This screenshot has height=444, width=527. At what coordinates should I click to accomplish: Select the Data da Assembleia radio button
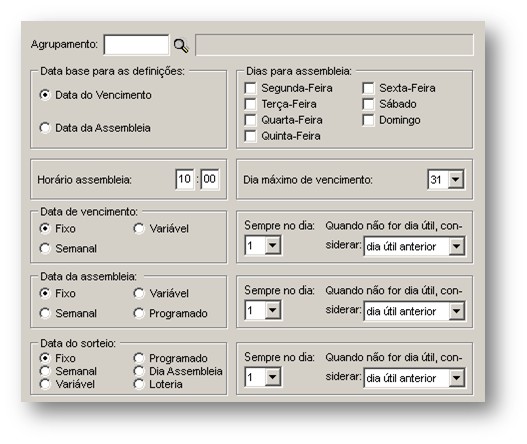click(45, 128)
